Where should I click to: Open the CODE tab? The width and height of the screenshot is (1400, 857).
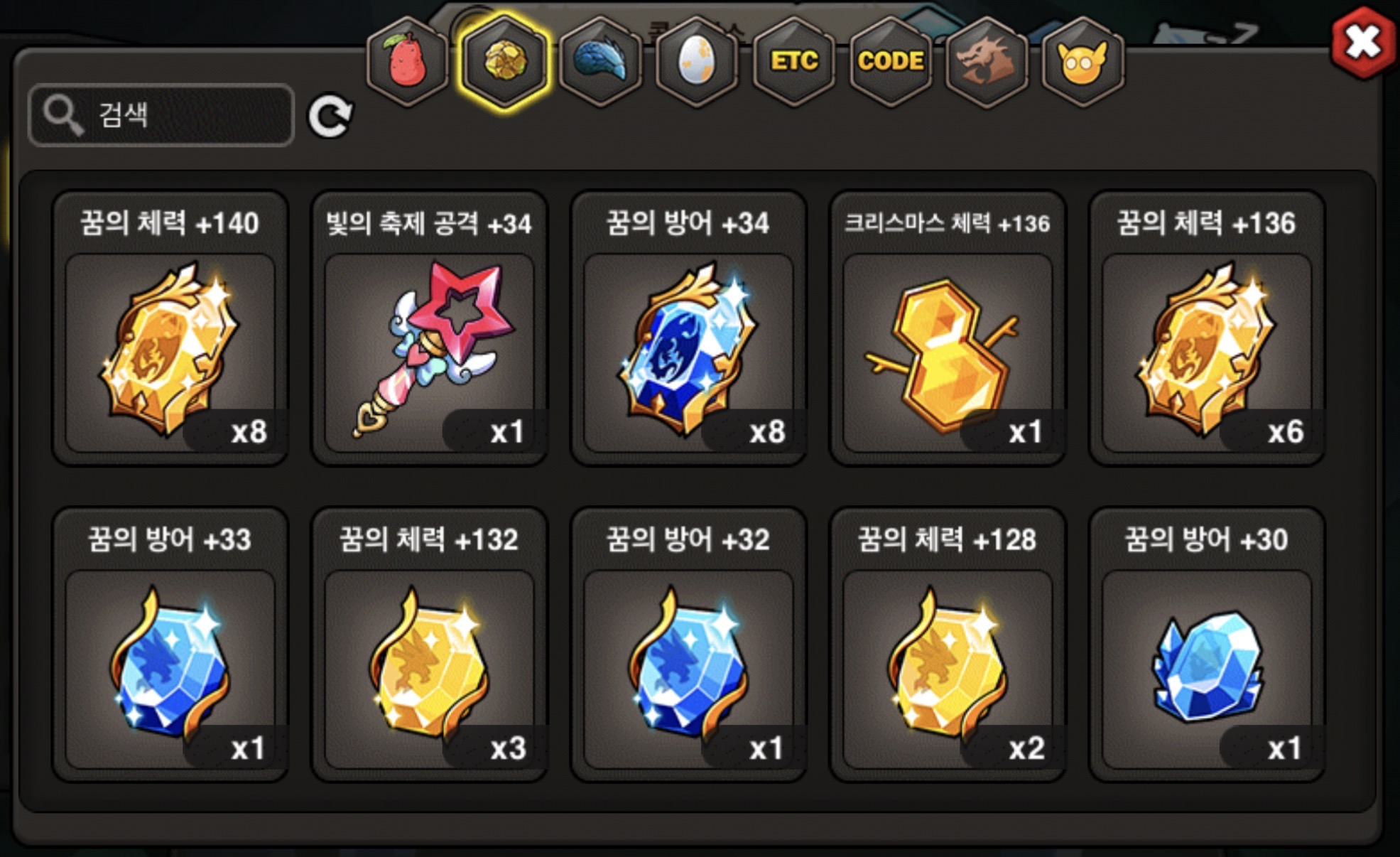tap(890, 62)
